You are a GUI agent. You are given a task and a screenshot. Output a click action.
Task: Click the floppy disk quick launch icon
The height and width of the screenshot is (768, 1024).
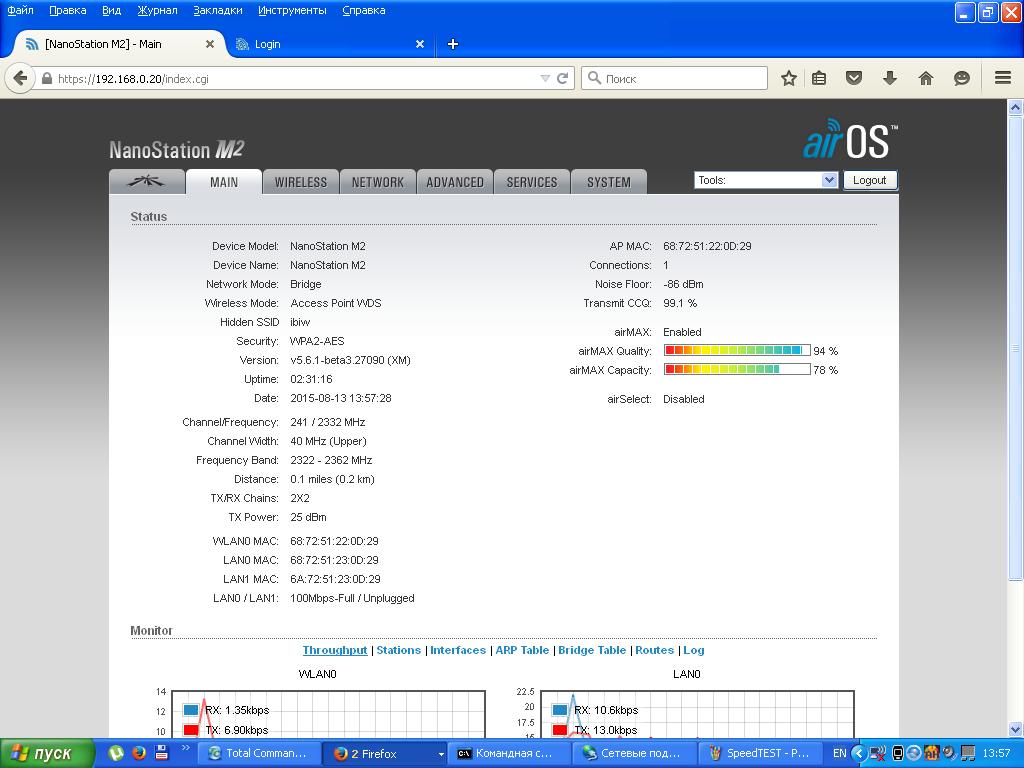coord(161,753)
